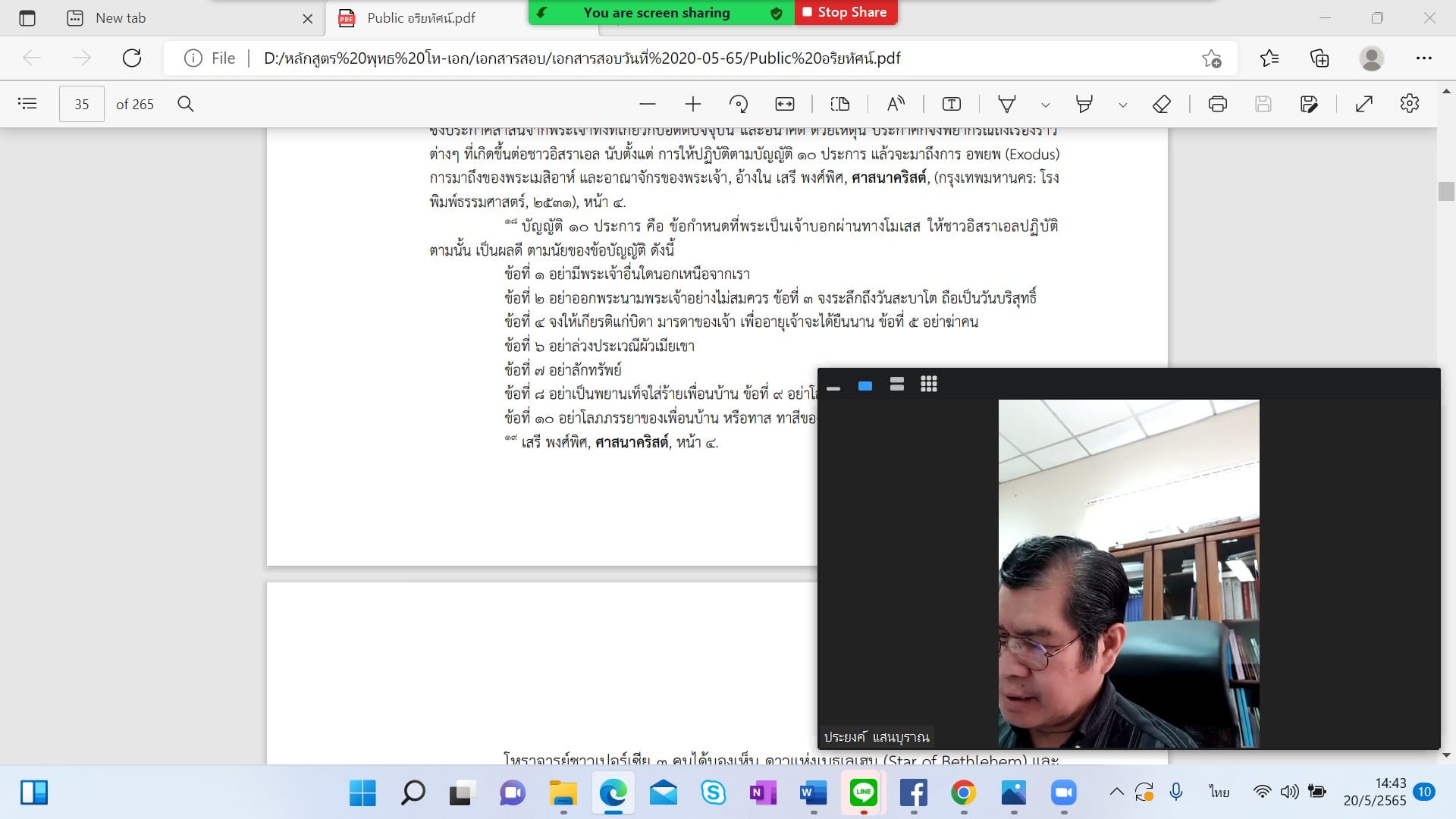Open the Edge Settings and more menu
This screenshot has height=819, width=1456.
1423,58
